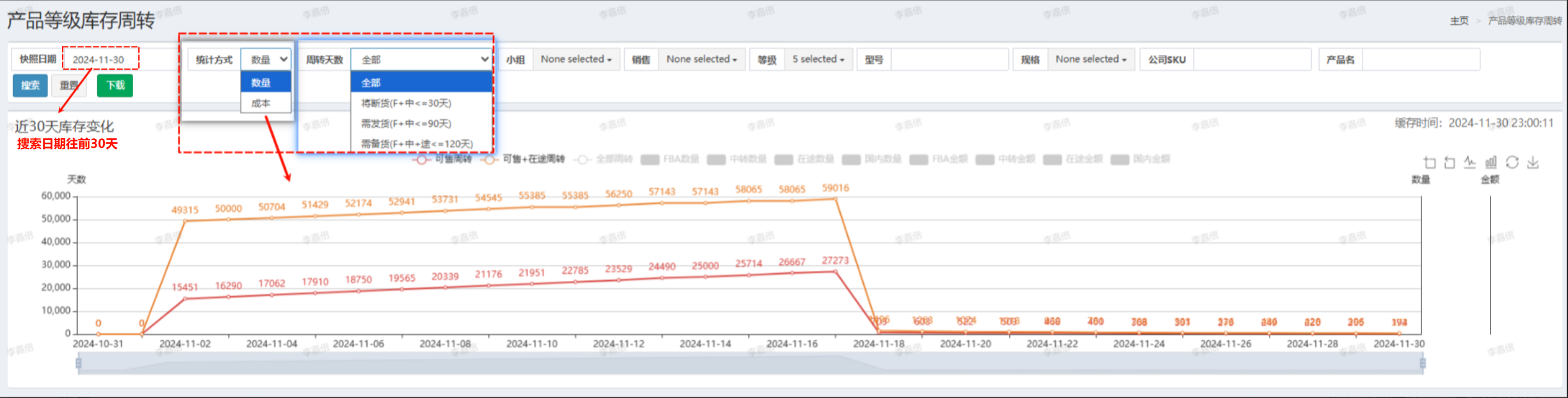Screen dimensions: 1568x398
Task: Switch the chart to bar view
Action: click(x=1491, y=163)
